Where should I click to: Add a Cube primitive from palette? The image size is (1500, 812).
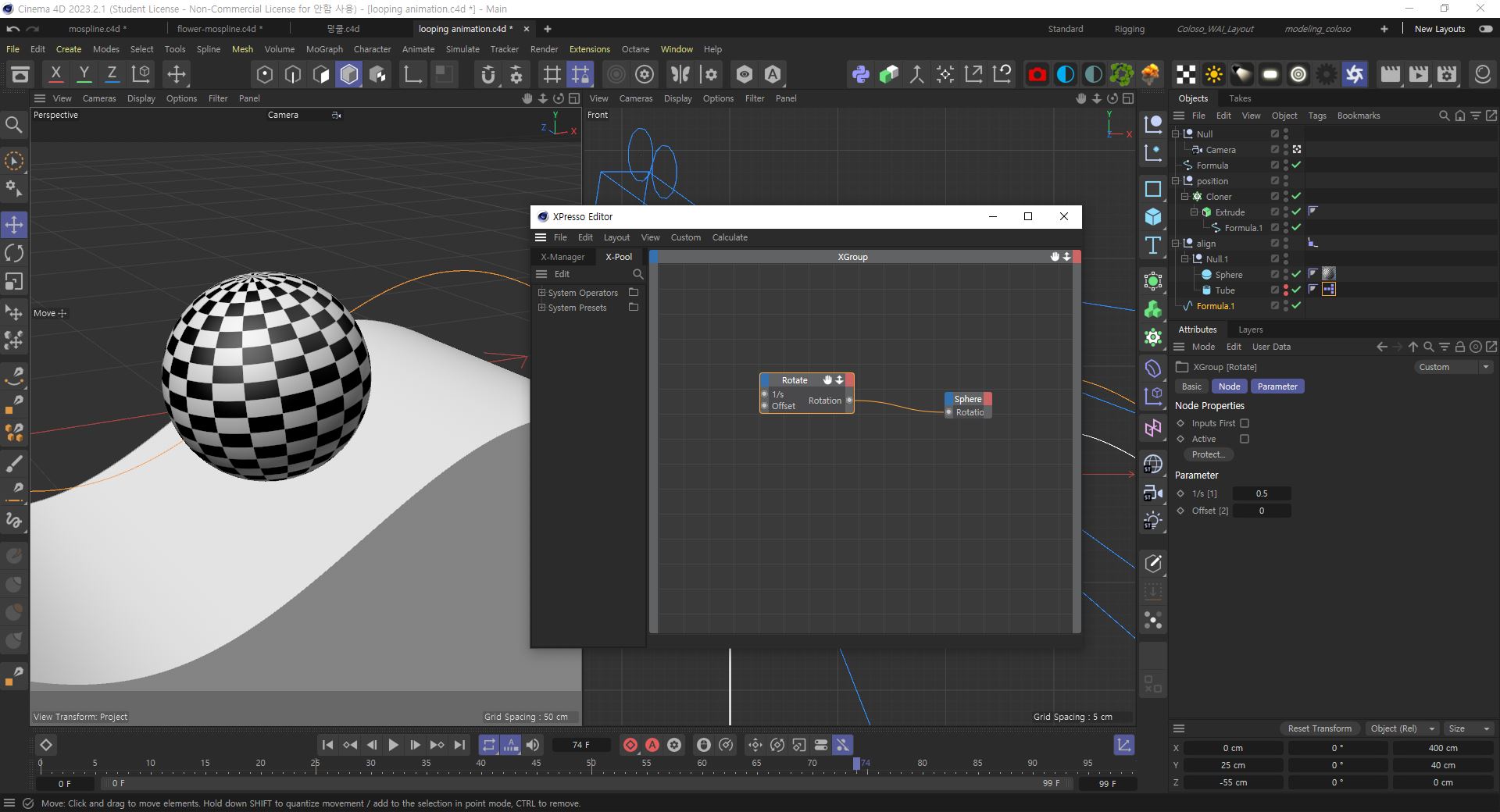point(1153,217)
